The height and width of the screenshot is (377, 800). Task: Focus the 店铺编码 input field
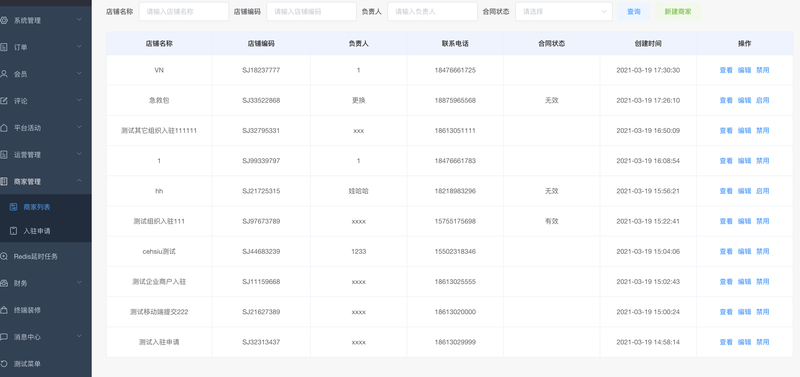point(311,11)
